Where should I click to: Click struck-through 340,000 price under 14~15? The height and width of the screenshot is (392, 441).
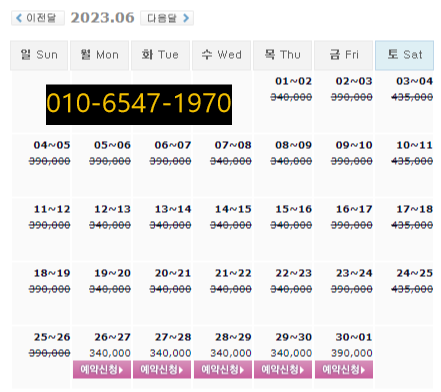click(x=231, y=225)
